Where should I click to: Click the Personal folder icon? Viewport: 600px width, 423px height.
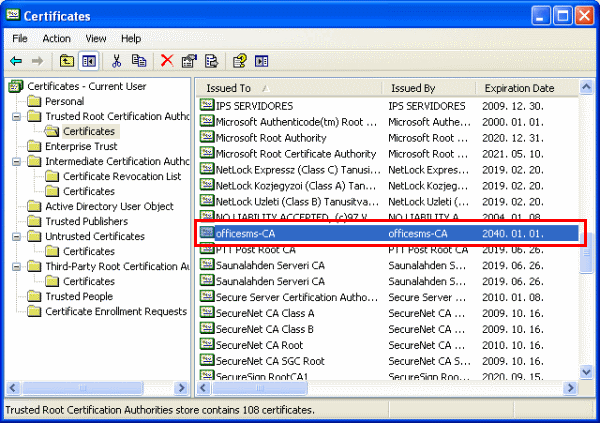click(x=34, y=101)
